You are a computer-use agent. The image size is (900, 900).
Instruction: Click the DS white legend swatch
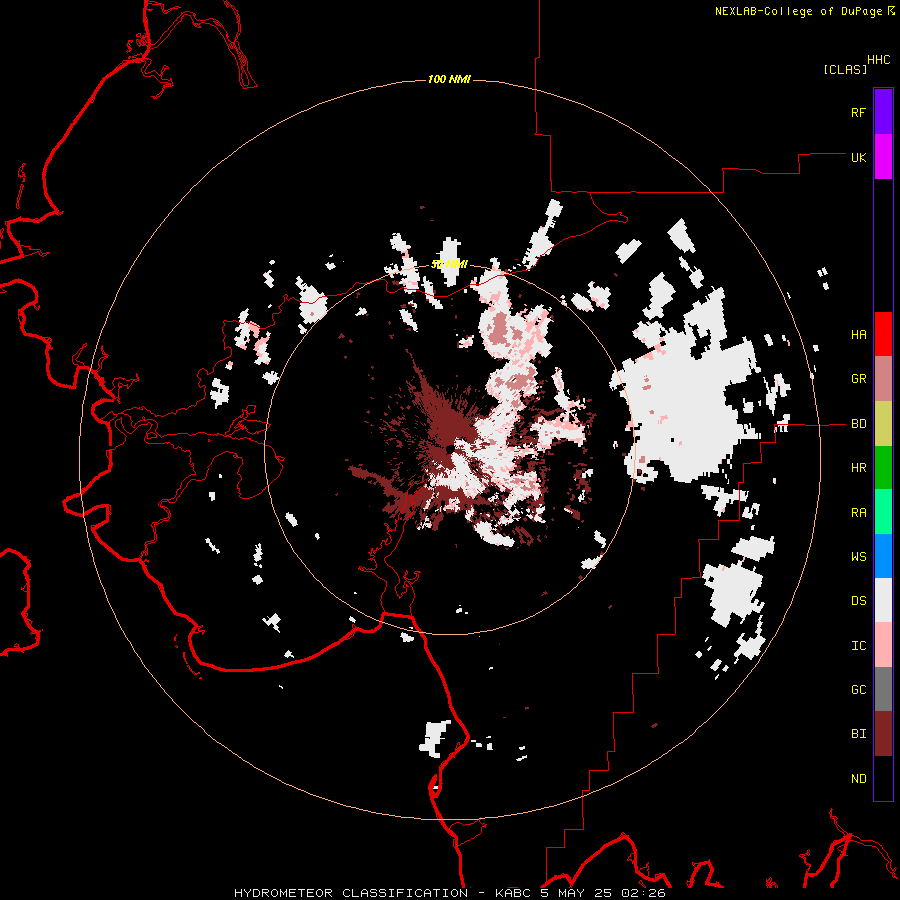coord(883,600)
